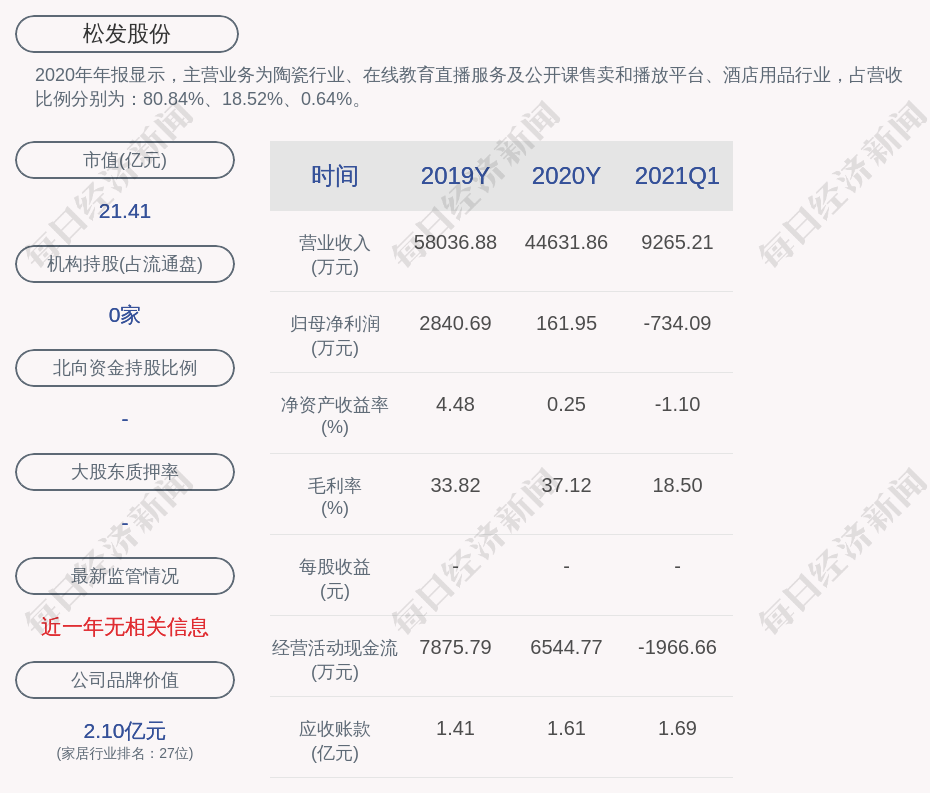Click the ROE value -1.10
The height and width of the screenshot is (793, 930).
(x=677, y=405)
